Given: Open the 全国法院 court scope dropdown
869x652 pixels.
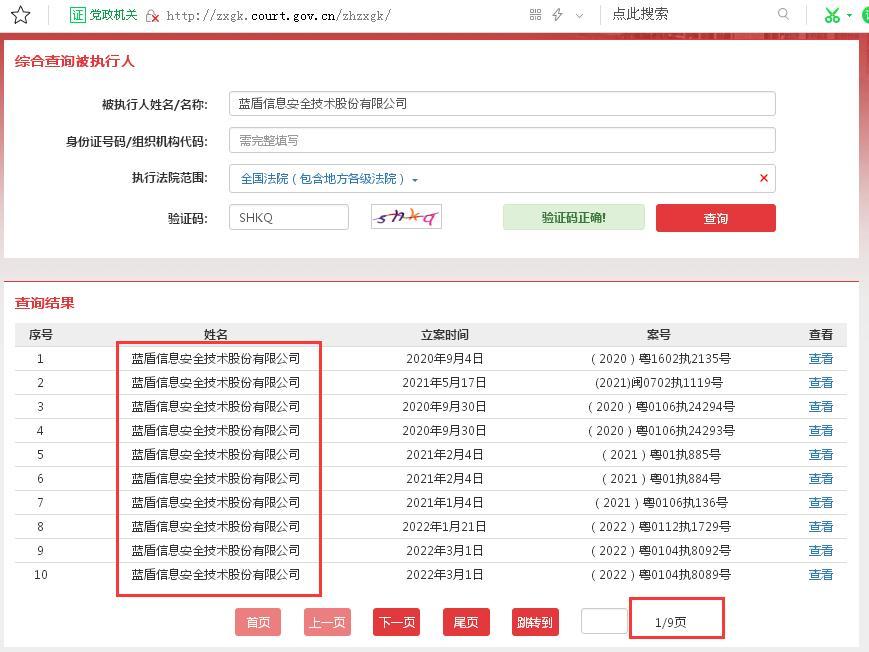Looking at the screenshot, I should tap(329, 179).
